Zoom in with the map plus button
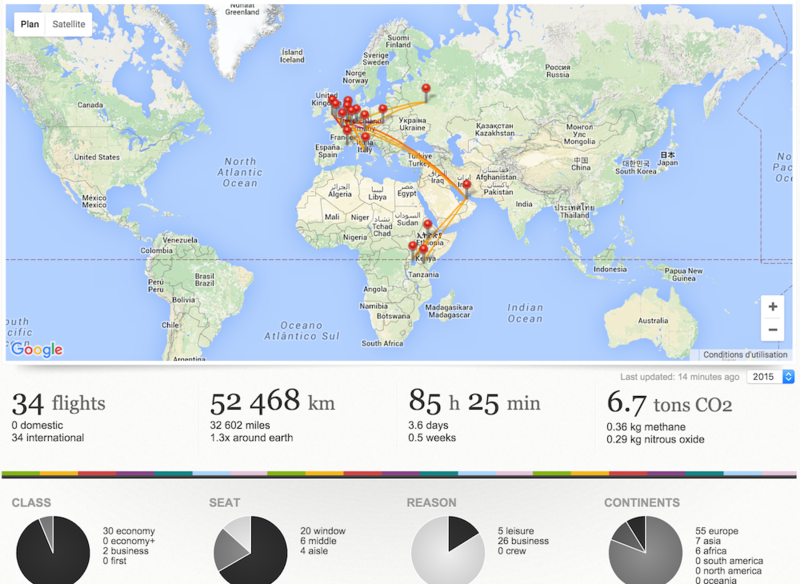The image size is (800, 584). click(x=772, y=307)
